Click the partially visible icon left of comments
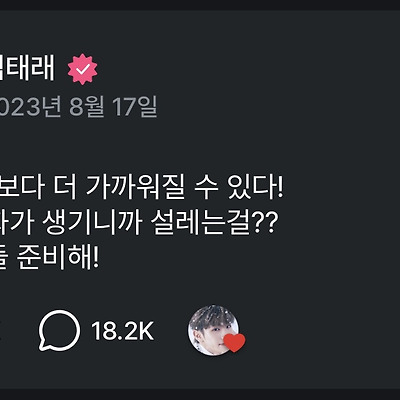 [x=1, y=330]
